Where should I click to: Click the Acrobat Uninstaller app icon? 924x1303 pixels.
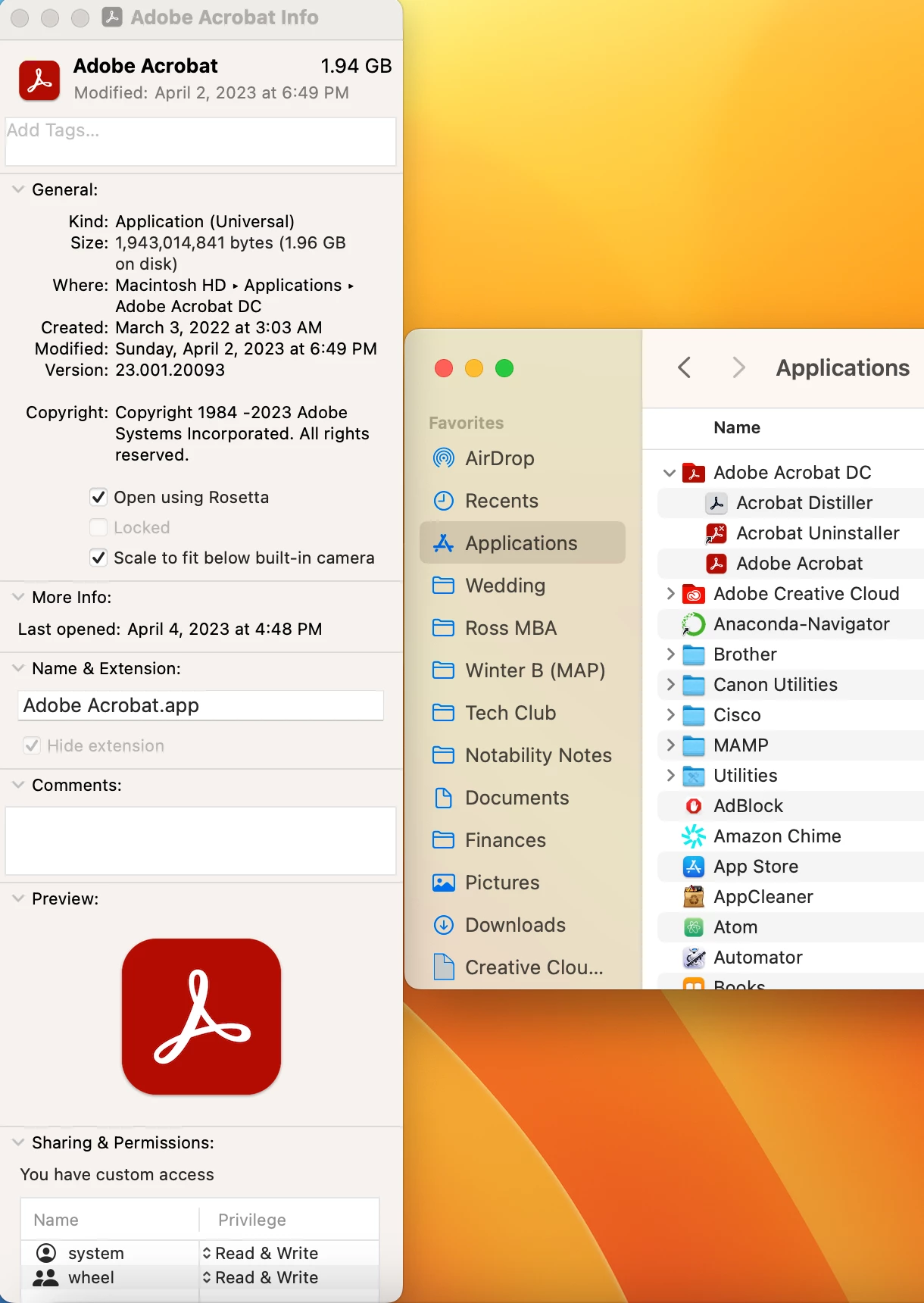coord(716,533)
